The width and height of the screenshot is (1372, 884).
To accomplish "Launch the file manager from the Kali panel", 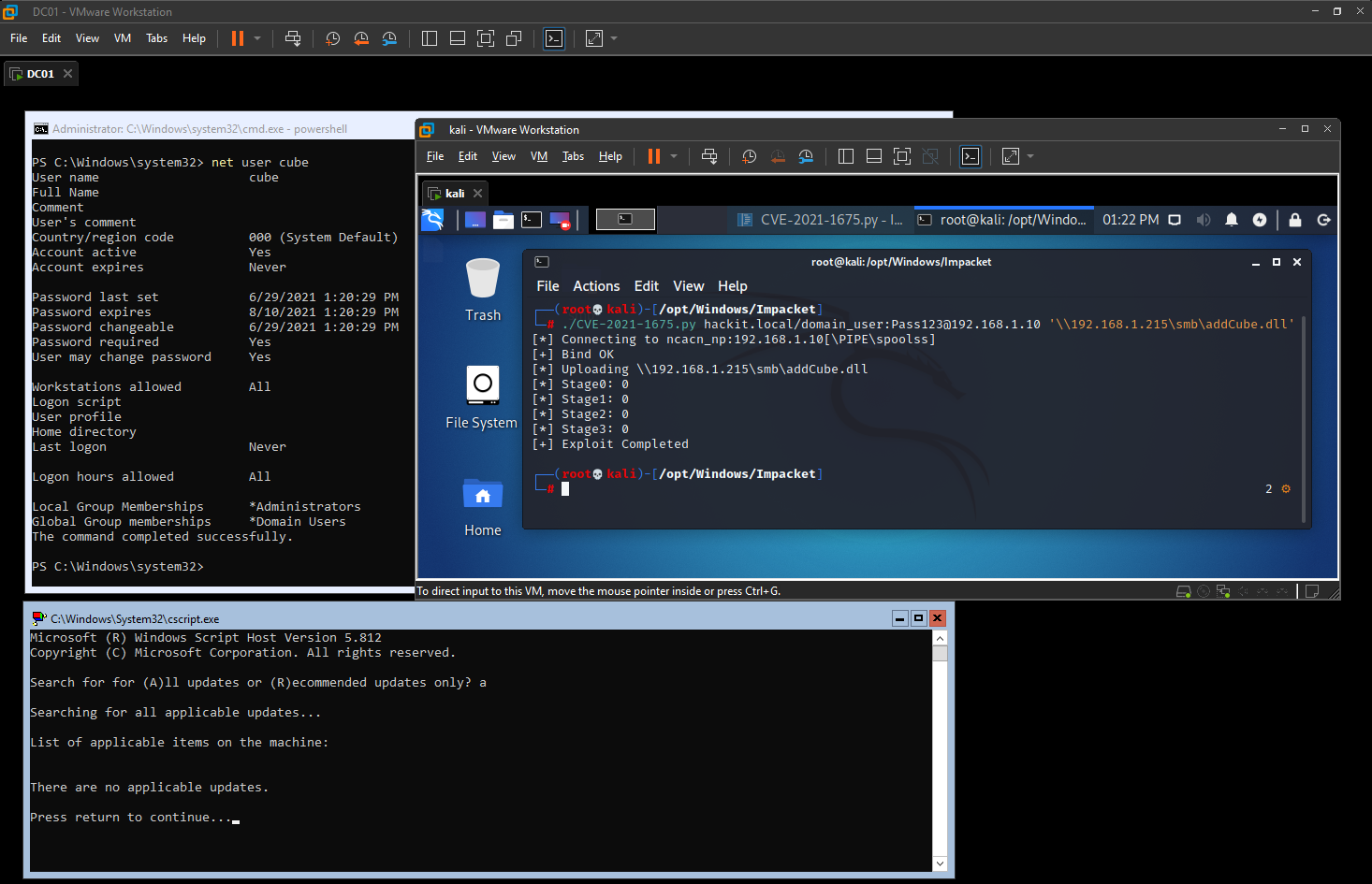I will click(x=504, y=220).
